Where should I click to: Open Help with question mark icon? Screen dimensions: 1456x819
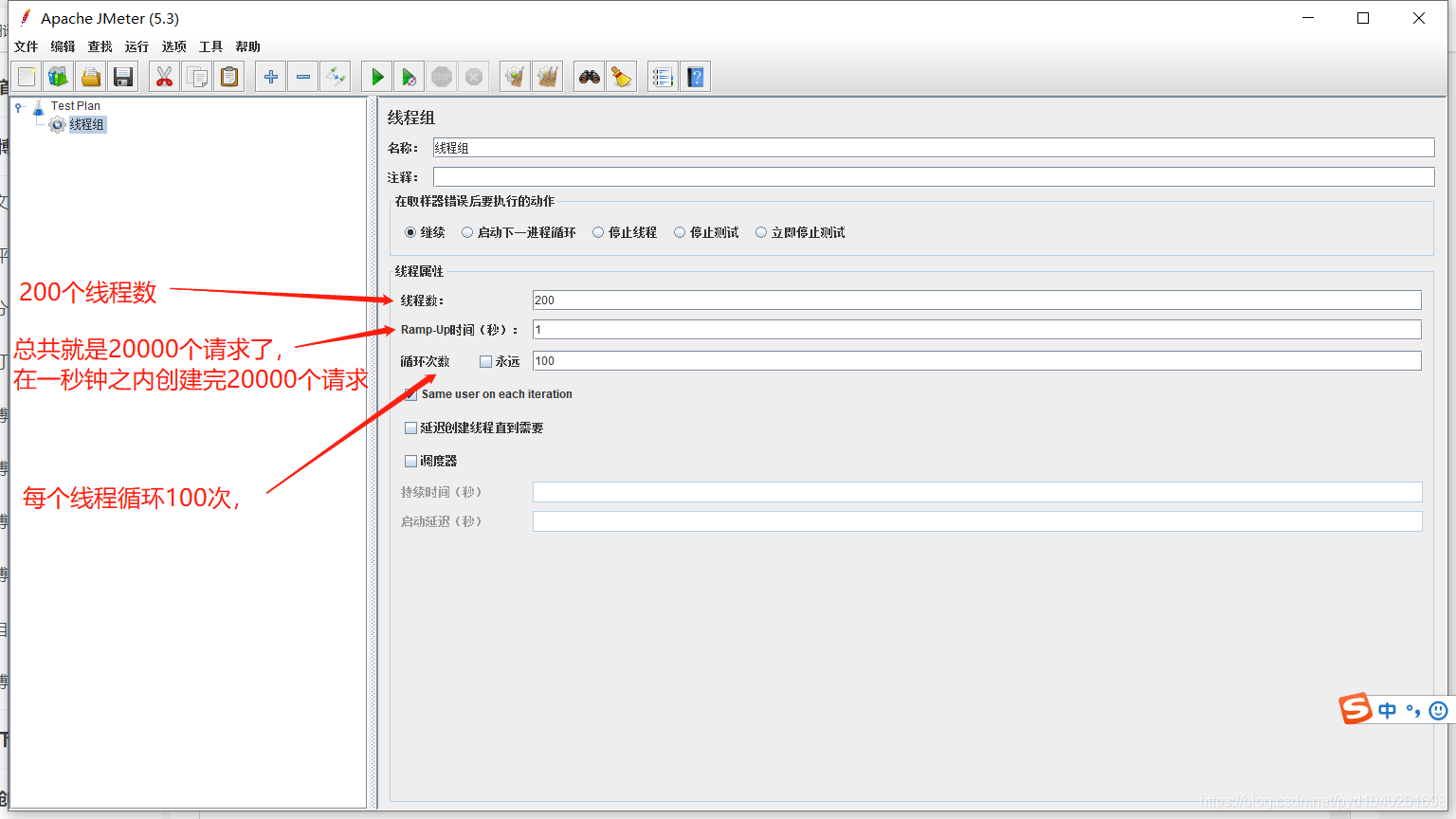696,77
